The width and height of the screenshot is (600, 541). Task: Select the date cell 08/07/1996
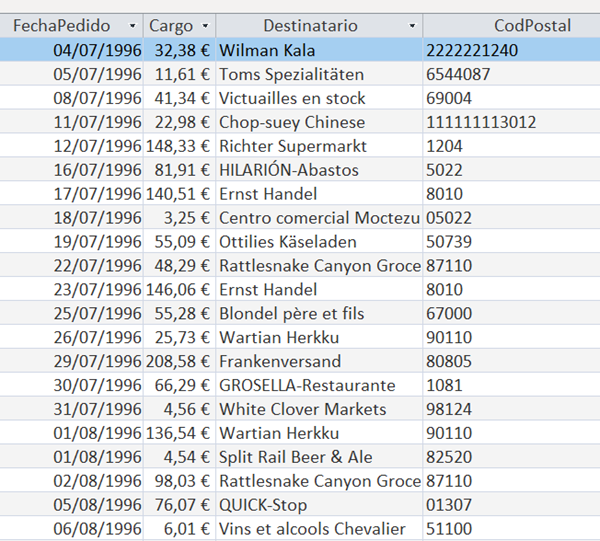point(98,98)
